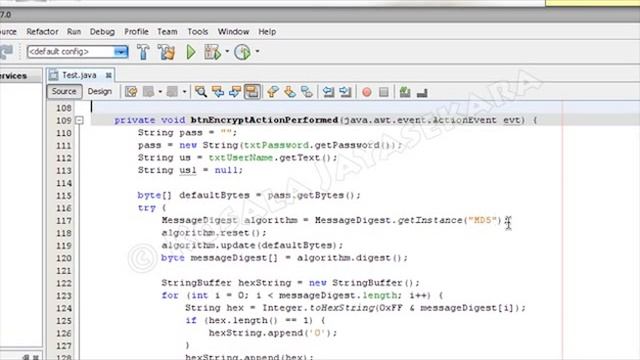Run the project with green play icon

(x=191, y=52)
